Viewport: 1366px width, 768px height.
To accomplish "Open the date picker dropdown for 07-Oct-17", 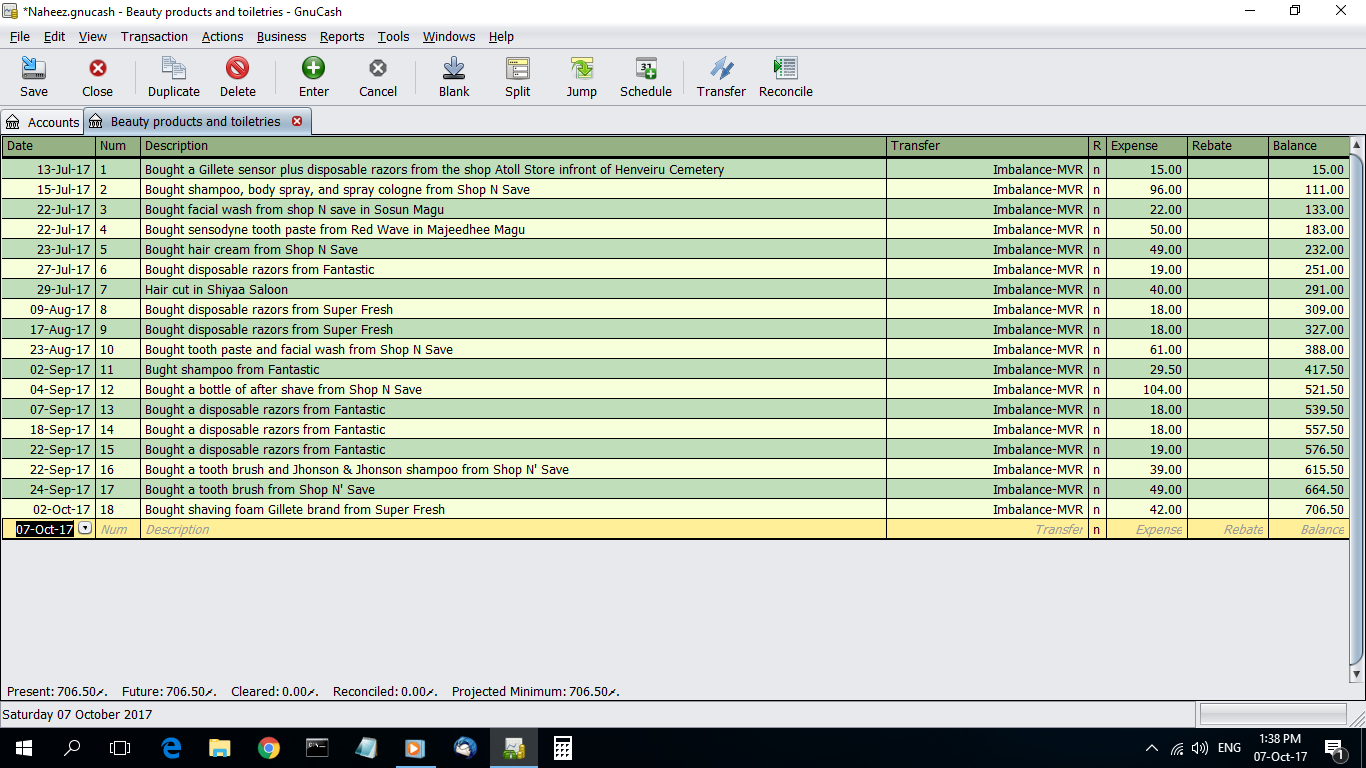I will [85, 528].
